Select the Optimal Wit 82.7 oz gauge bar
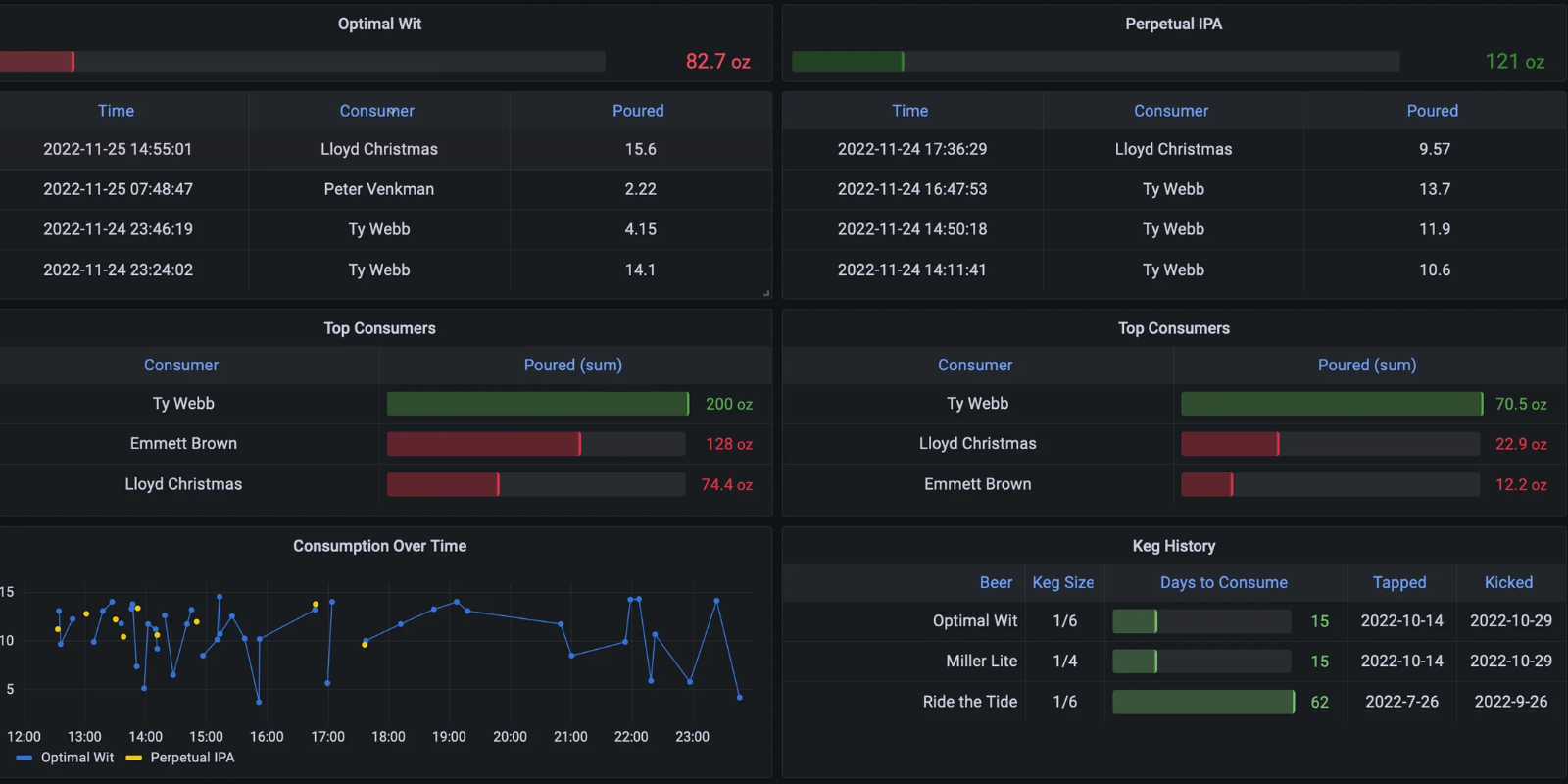The width and height of the screenshot is (1568, 784). pos(302,61)
